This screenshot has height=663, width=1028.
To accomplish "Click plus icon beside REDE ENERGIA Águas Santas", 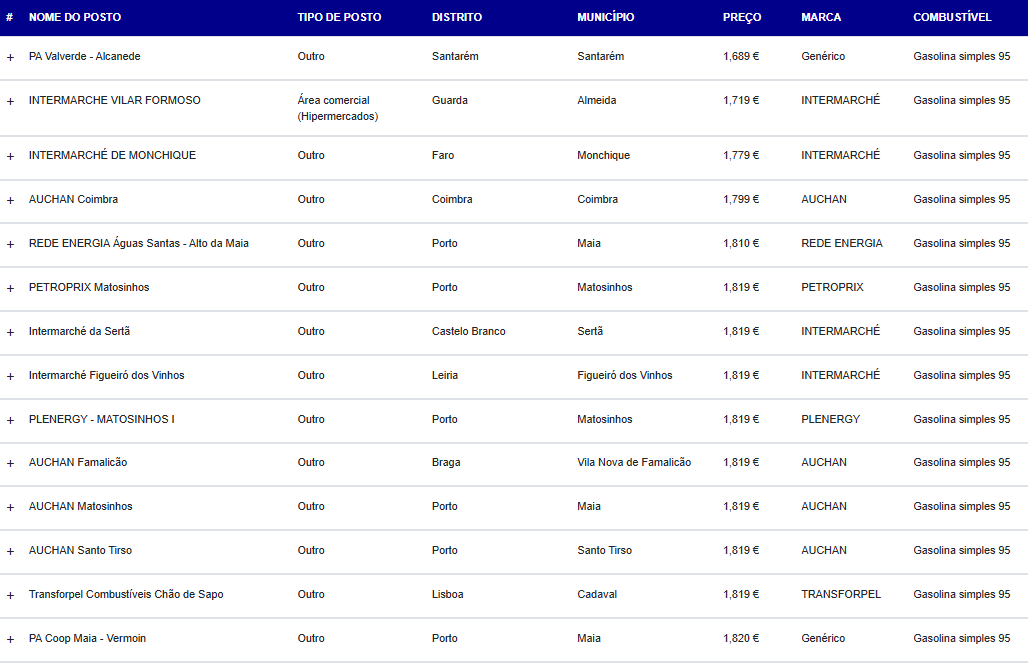I will click(x=10, y=245).
